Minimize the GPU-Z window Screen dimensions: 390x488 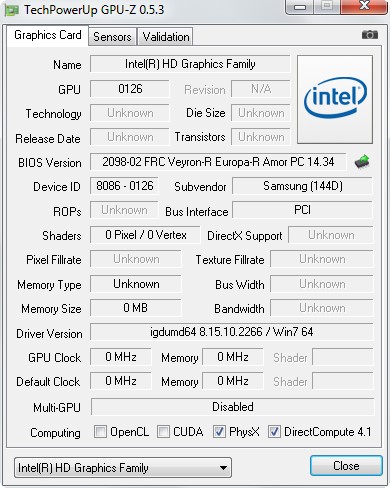point(300,7)
